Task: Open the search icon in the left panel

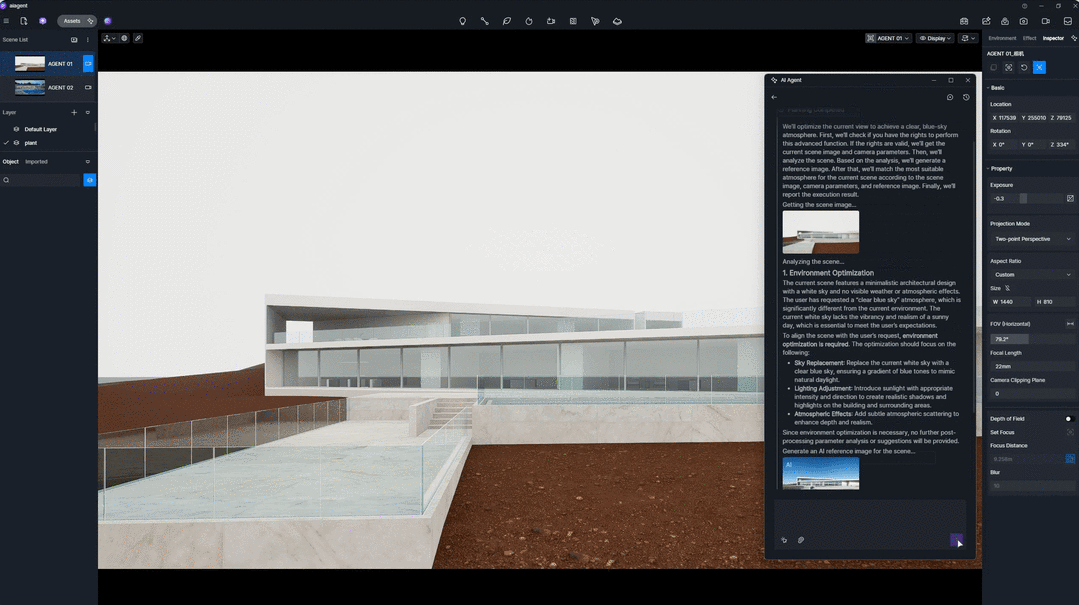Action: pyautogui.click(x=7, y=180)
